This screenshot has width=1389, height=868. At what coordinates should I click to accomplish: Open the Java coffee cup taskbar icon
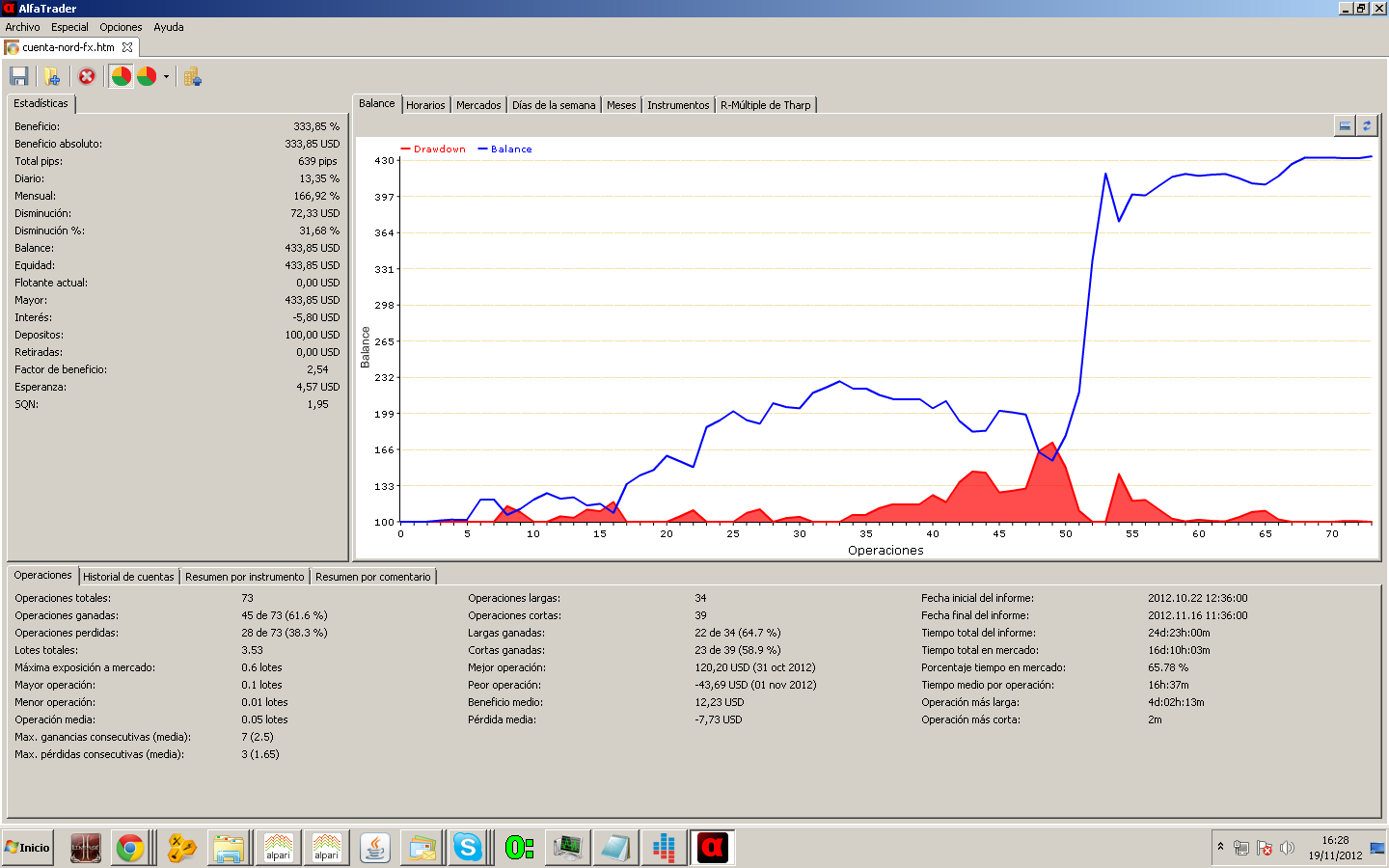tap(375, 848)
